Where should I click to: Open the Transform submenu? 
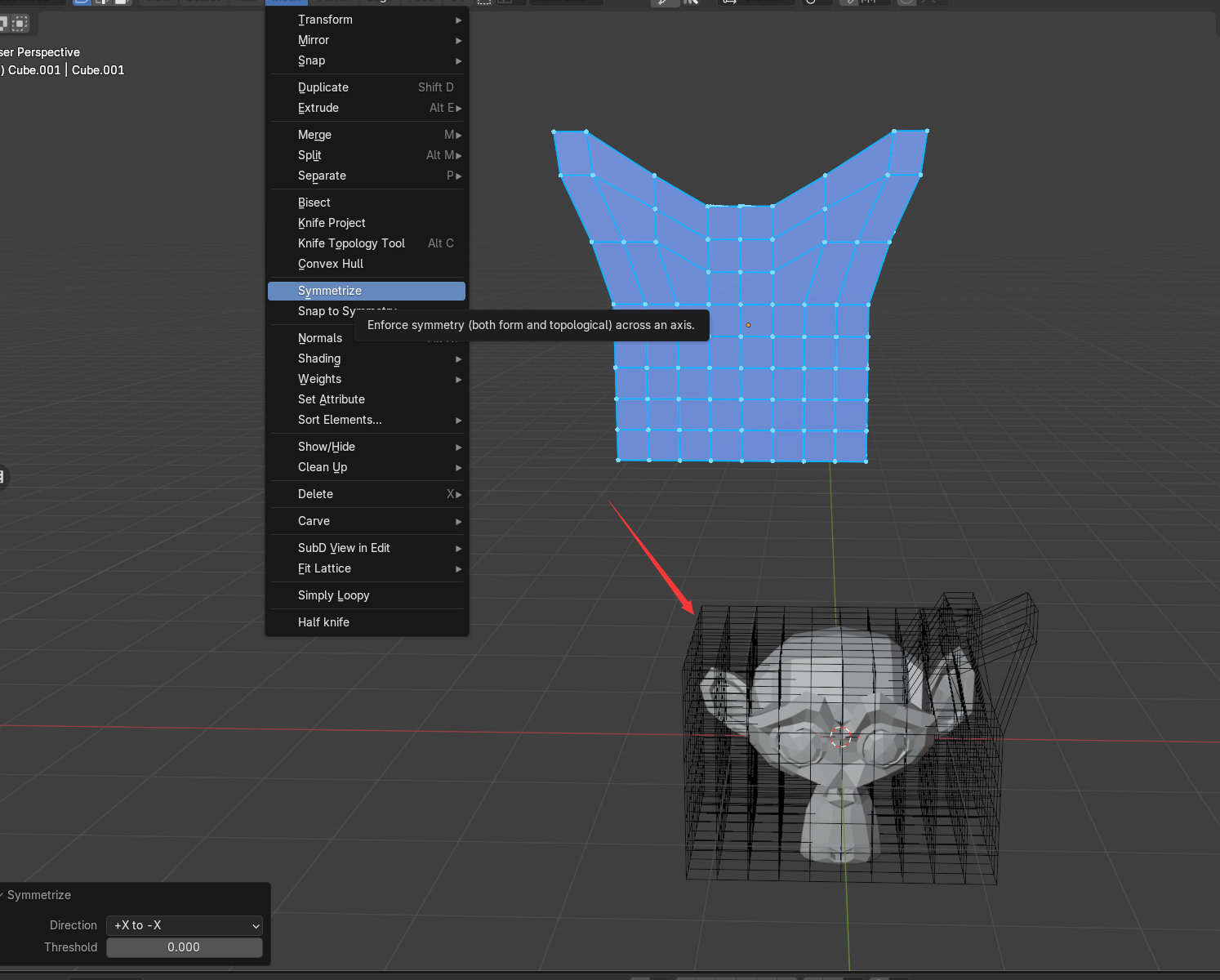coord(367,20)
